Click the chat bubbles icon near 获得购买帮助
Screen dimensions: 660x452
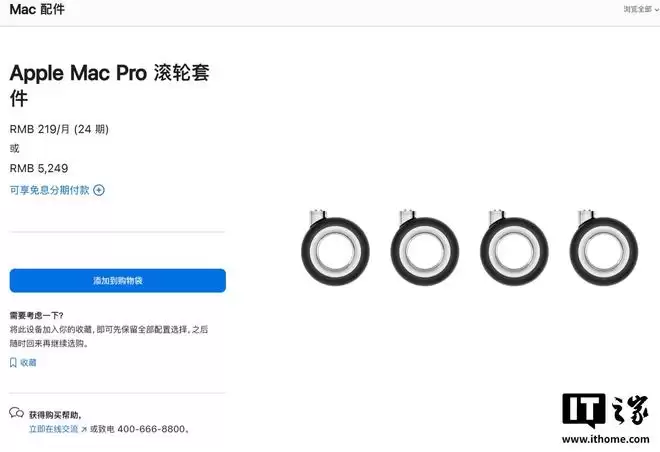click(x=16, y=413)
